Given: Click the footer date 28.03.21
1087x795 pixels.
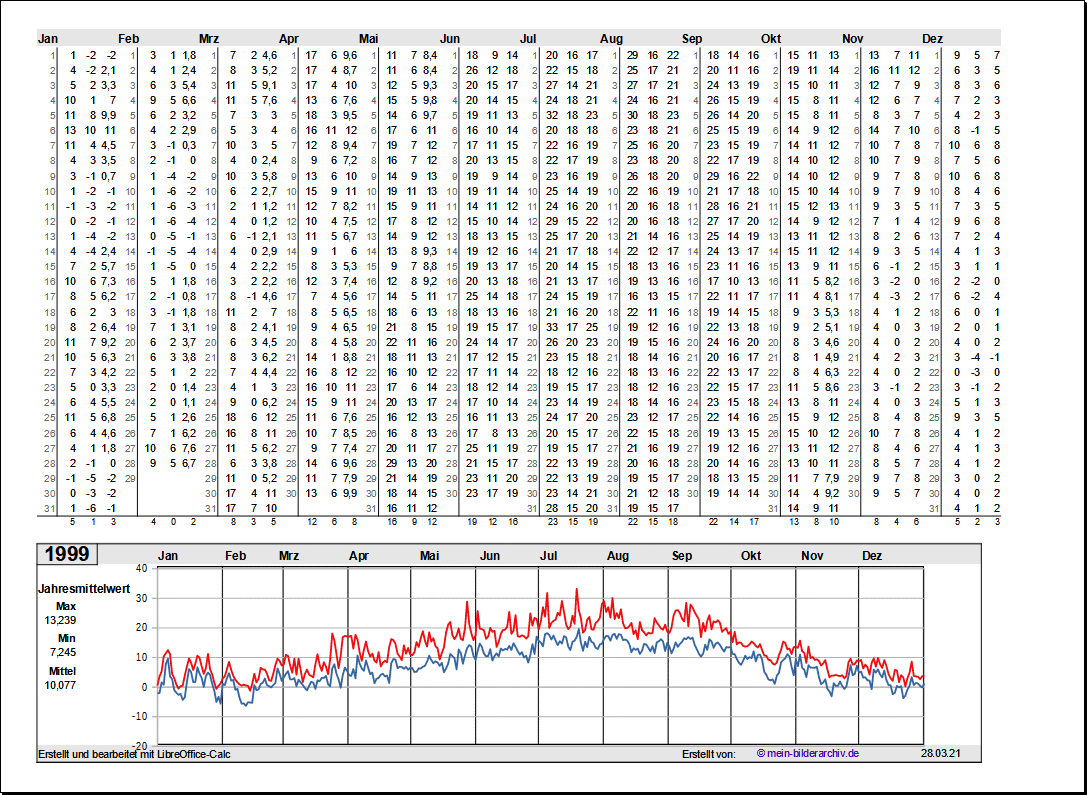Looking at the screenshot, I should click(x=939, y=753).
